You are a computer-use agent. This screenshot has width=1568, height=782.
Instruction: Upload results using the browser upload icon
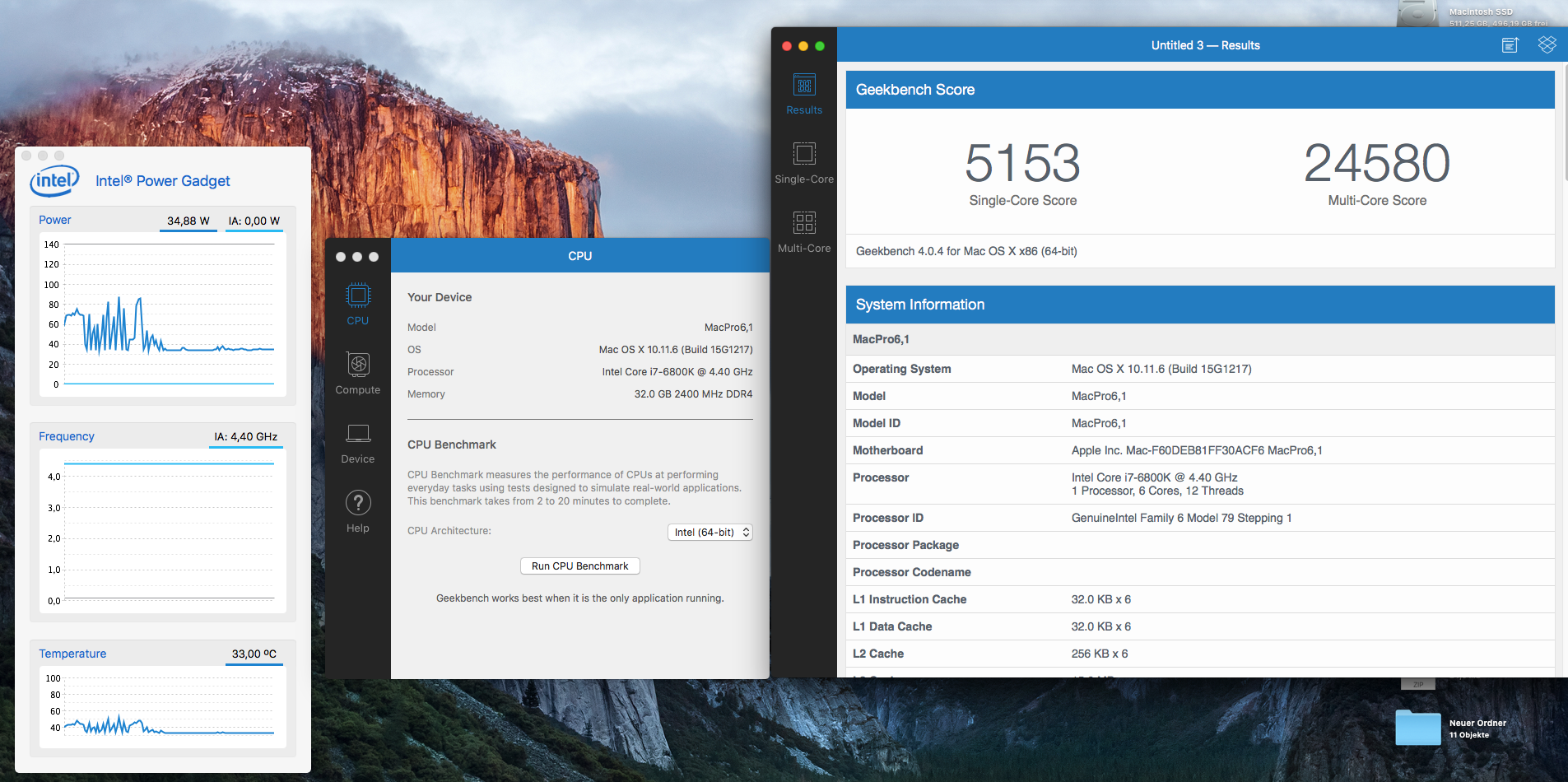point(1510,45)
